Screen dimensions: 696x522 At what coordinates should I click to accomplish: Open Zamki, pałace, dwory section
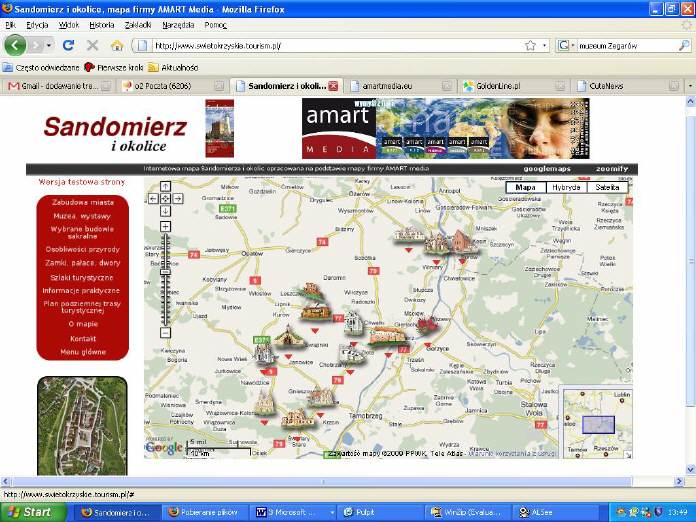click(x=83, y=263)
